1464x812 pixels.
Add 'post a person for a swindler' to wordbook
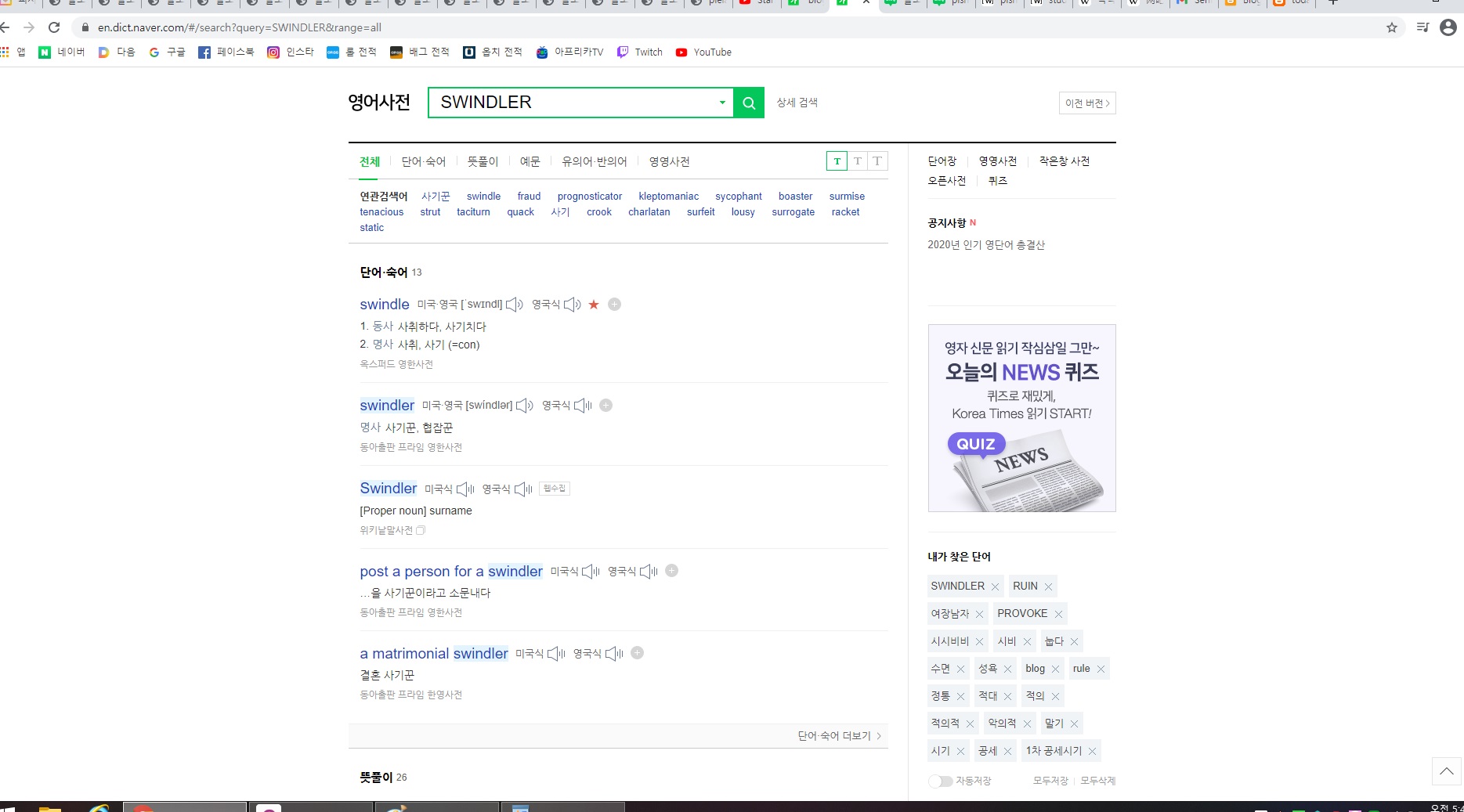coord(672,571)
